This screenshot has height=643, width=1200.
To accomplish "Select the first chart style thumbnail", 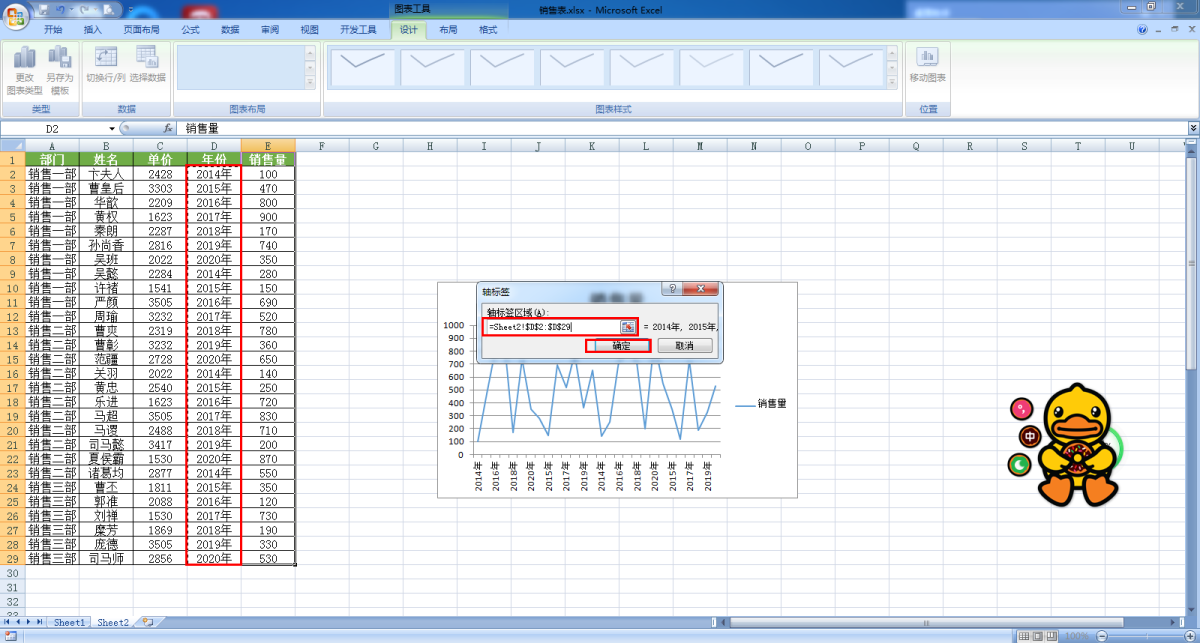I will [361, 67].
